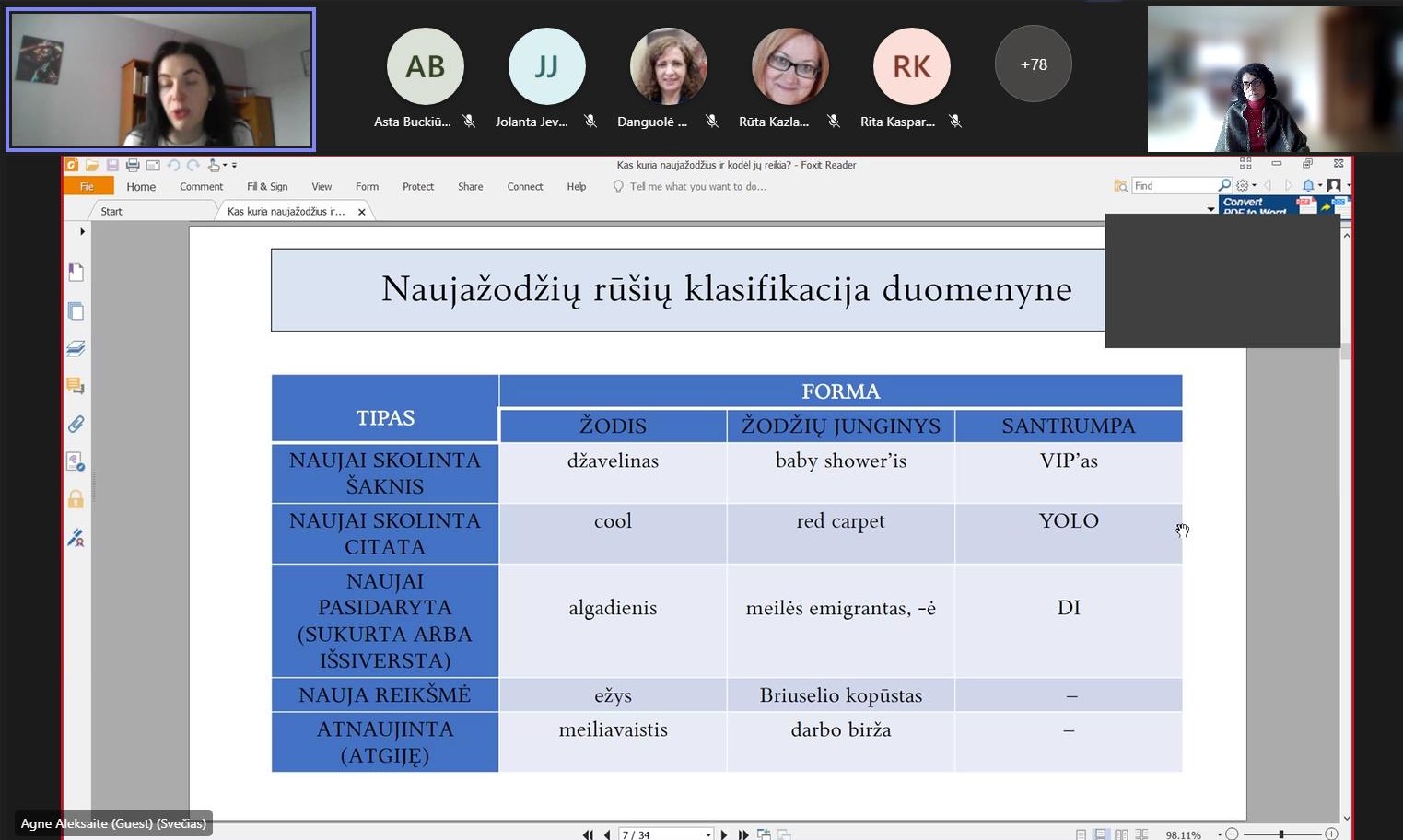This screenshot has height=840, width=1403.
Task: Open the Share ribbon tab
Action: (470, 186)
